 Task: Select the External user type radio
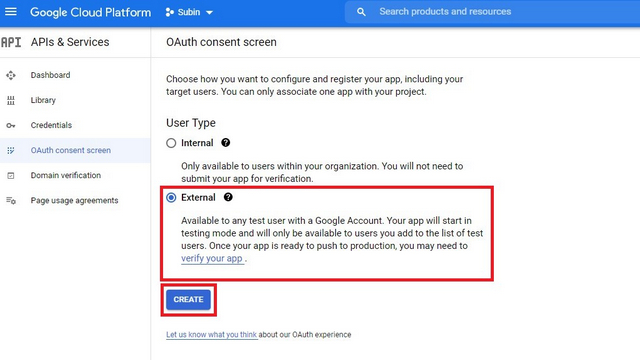tap(171, 198)
